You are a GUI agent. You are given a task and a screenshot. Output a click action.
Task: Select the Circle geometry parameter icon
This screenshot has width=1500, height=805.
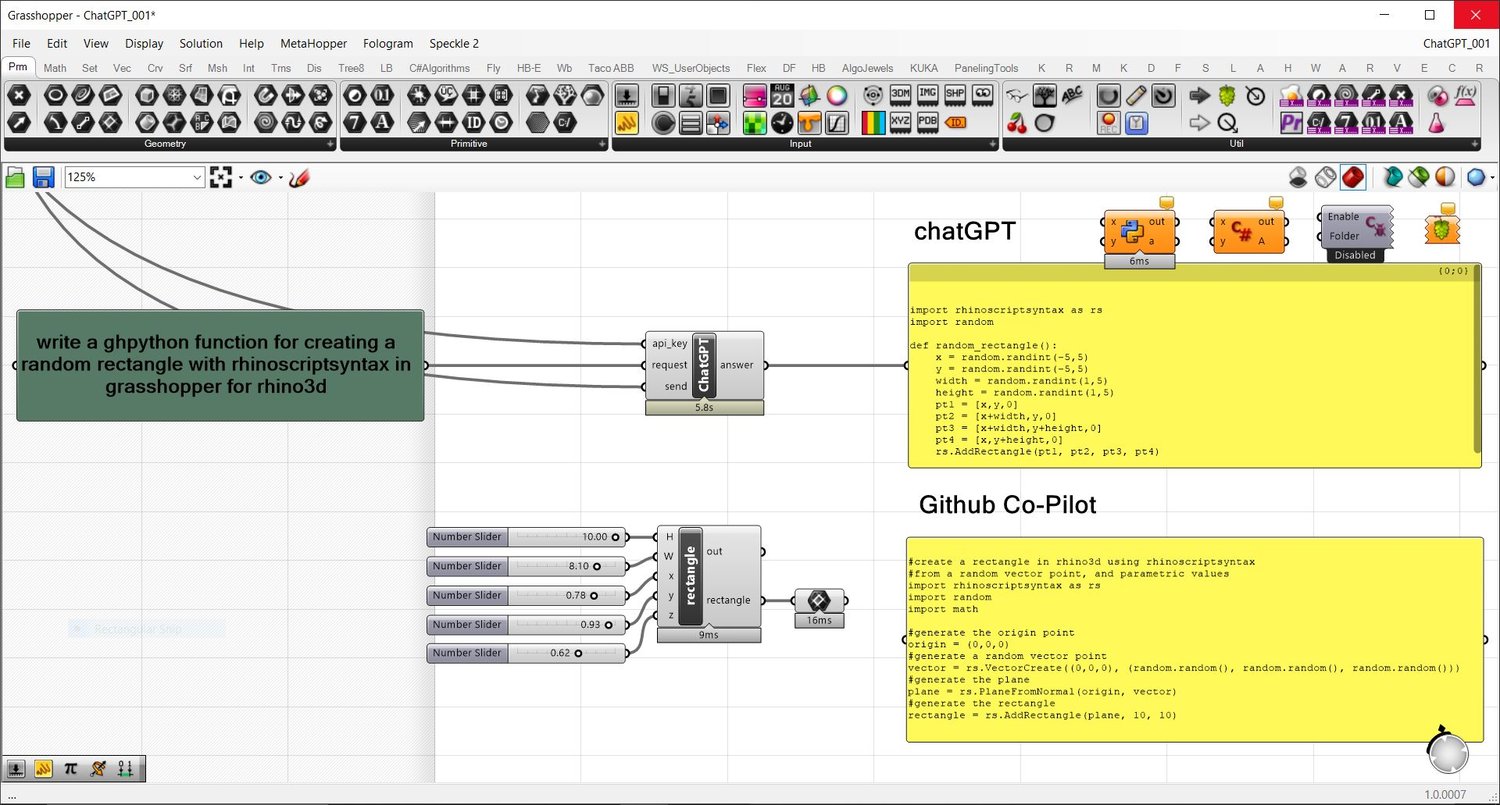[x=55, y=96]
